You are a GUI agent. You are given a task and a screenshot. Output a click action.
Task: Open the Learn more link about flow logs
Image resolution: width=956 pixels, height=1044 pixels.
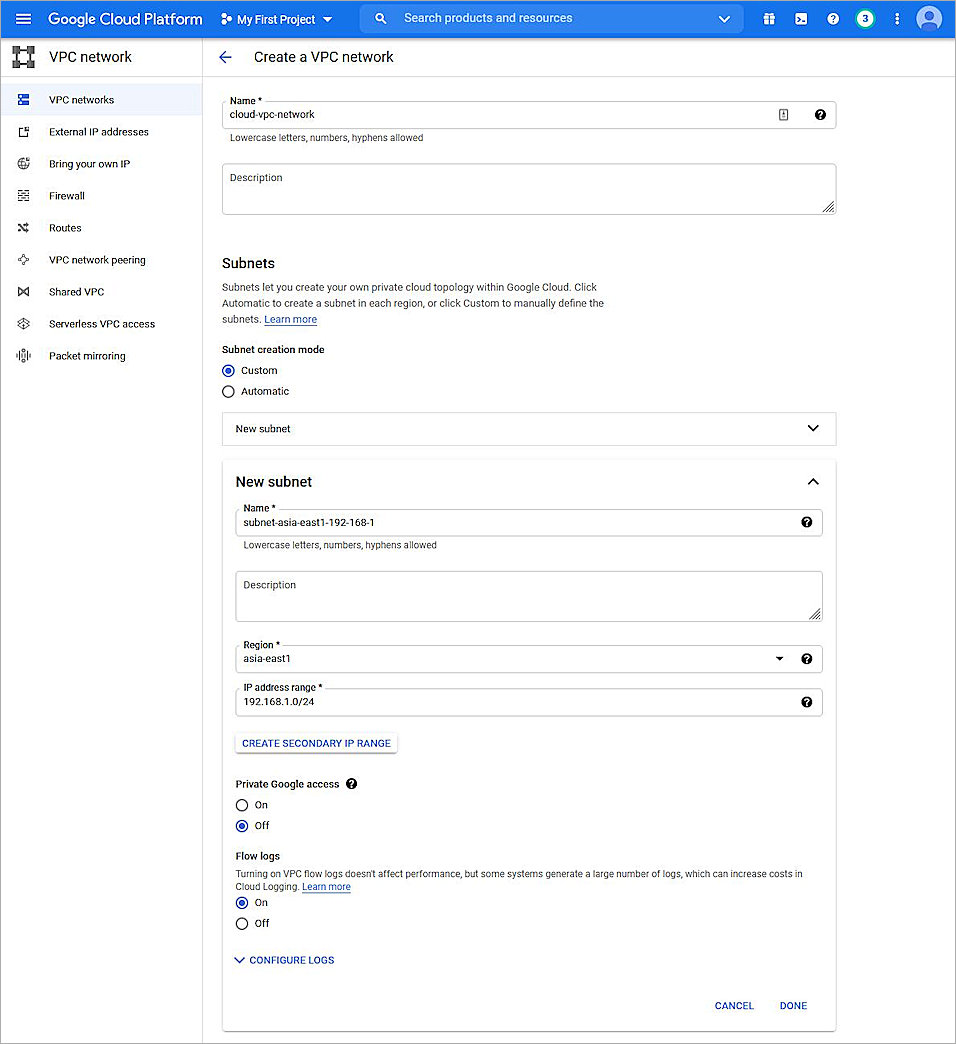click(326, 886)
